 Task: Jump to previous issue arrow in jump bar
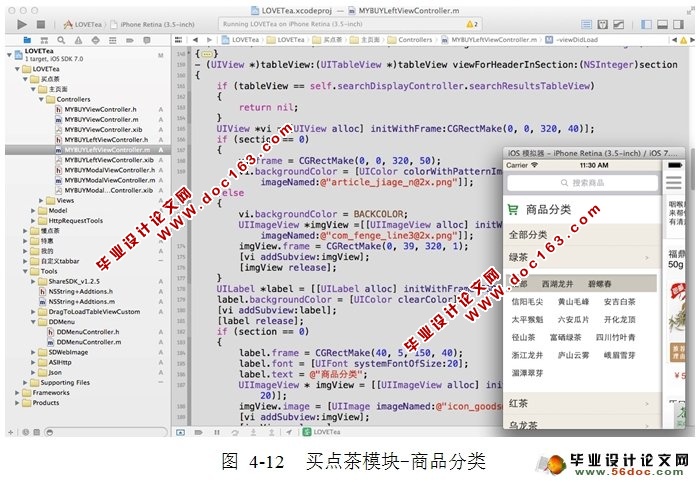click(x=674, y=40)
